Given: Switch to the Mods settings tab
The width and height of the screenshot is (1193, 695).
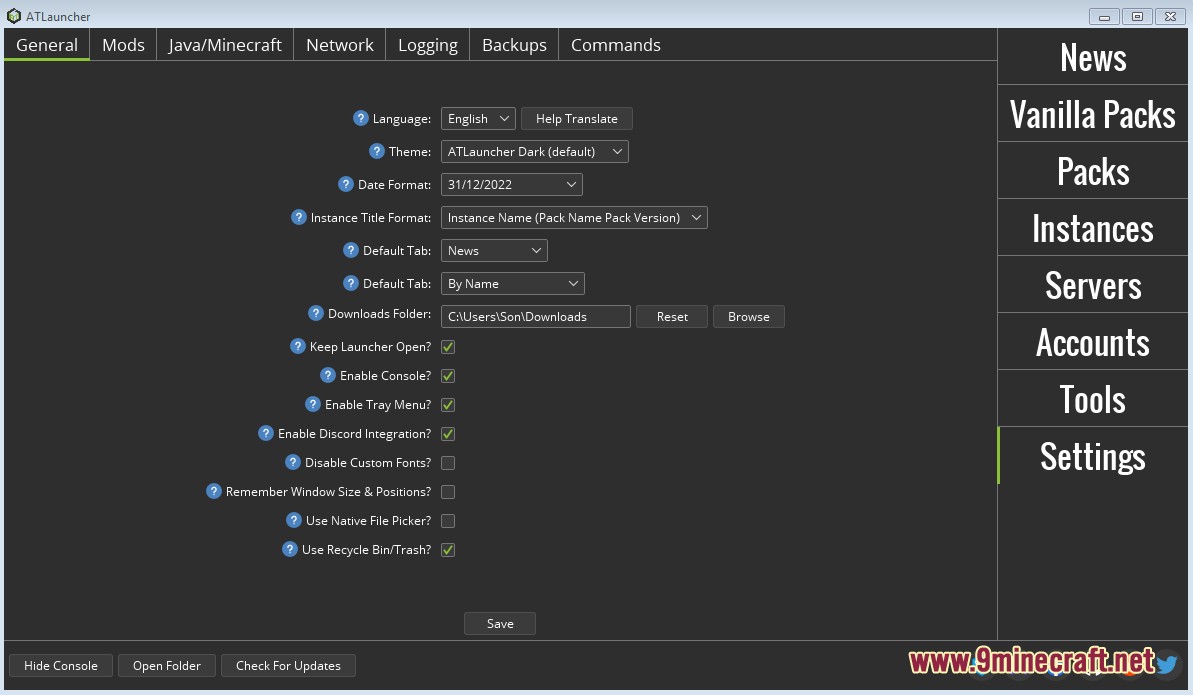Looking at the screenshot, I should [123, 45].
